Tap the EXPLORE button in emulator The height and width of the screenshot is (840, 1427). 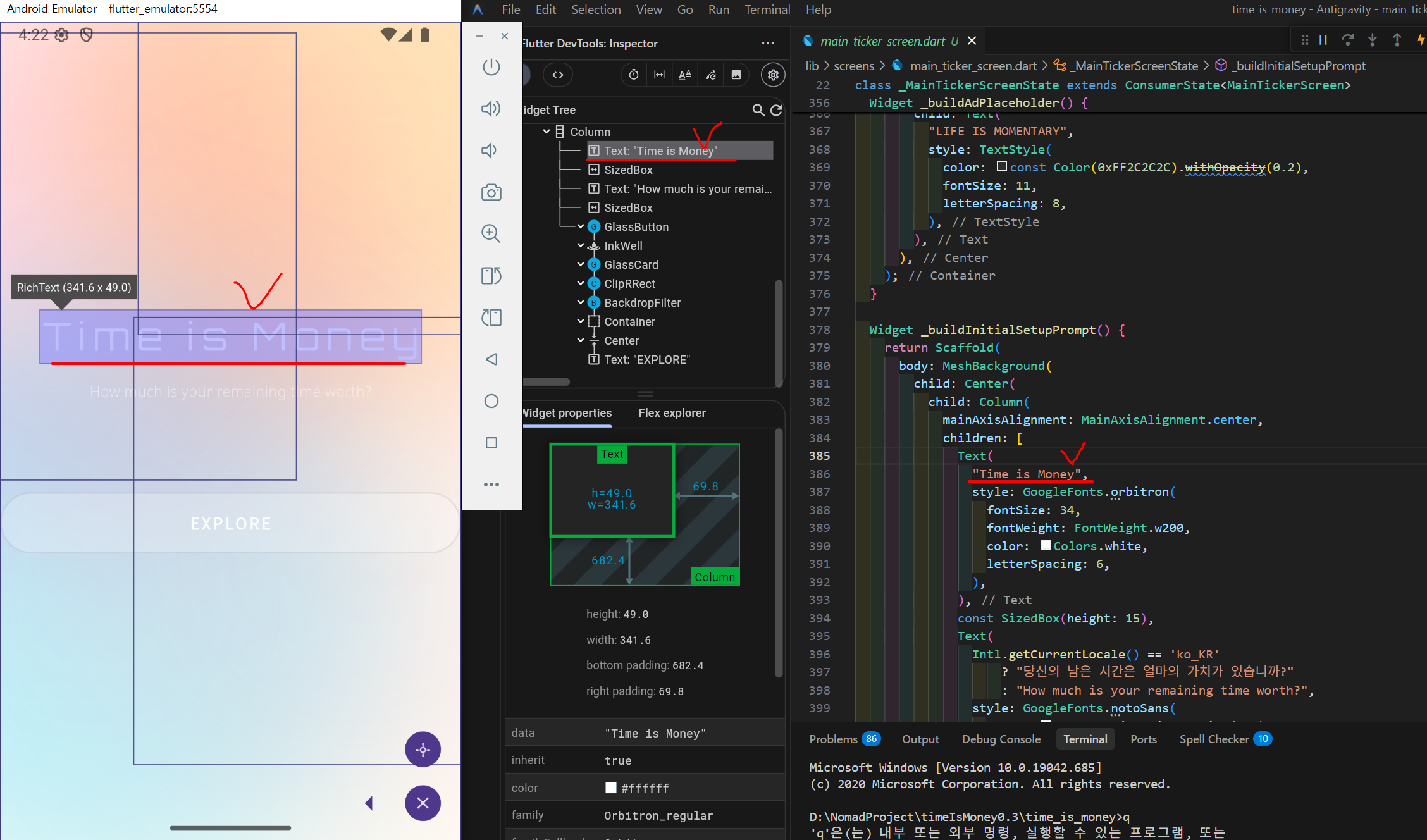(231, 524)
